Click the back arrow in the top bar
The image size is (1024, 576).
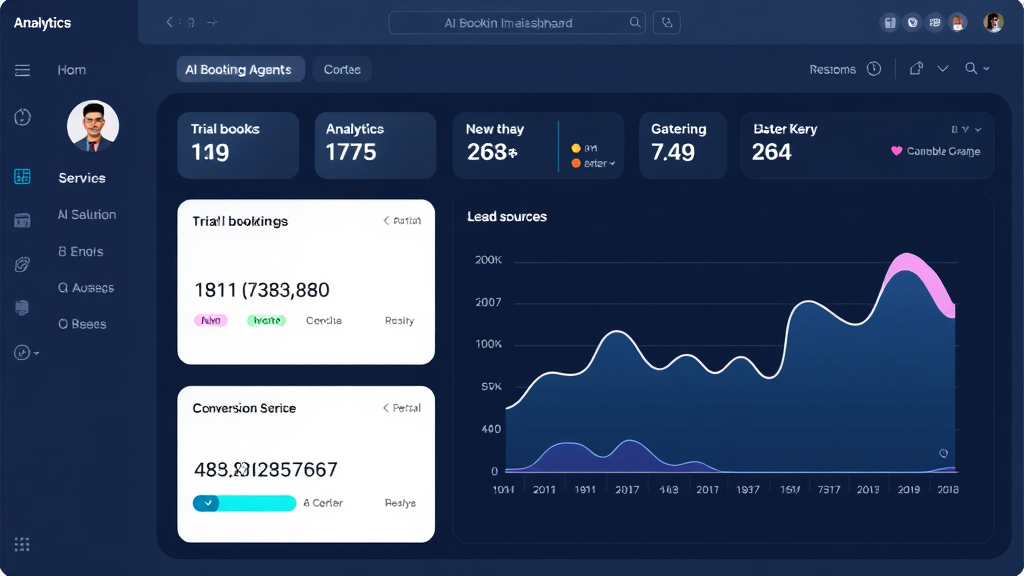point(170,22)
